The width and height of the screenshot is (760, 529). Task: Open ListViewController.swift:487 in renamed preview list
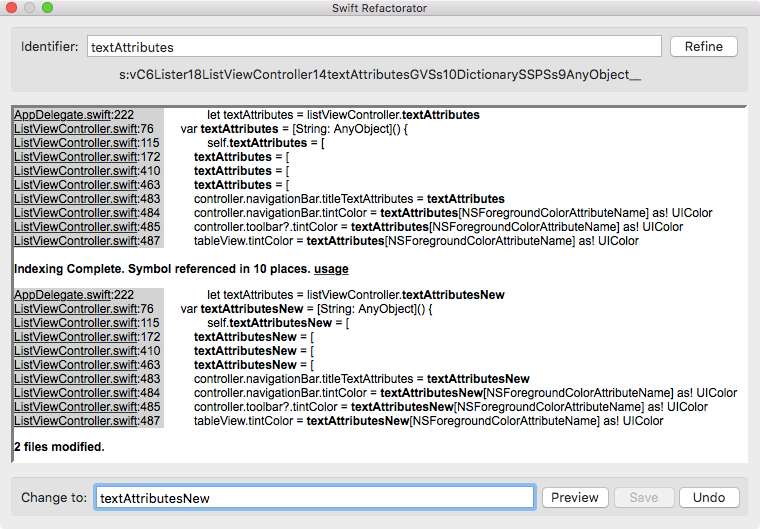pos(87,421)
